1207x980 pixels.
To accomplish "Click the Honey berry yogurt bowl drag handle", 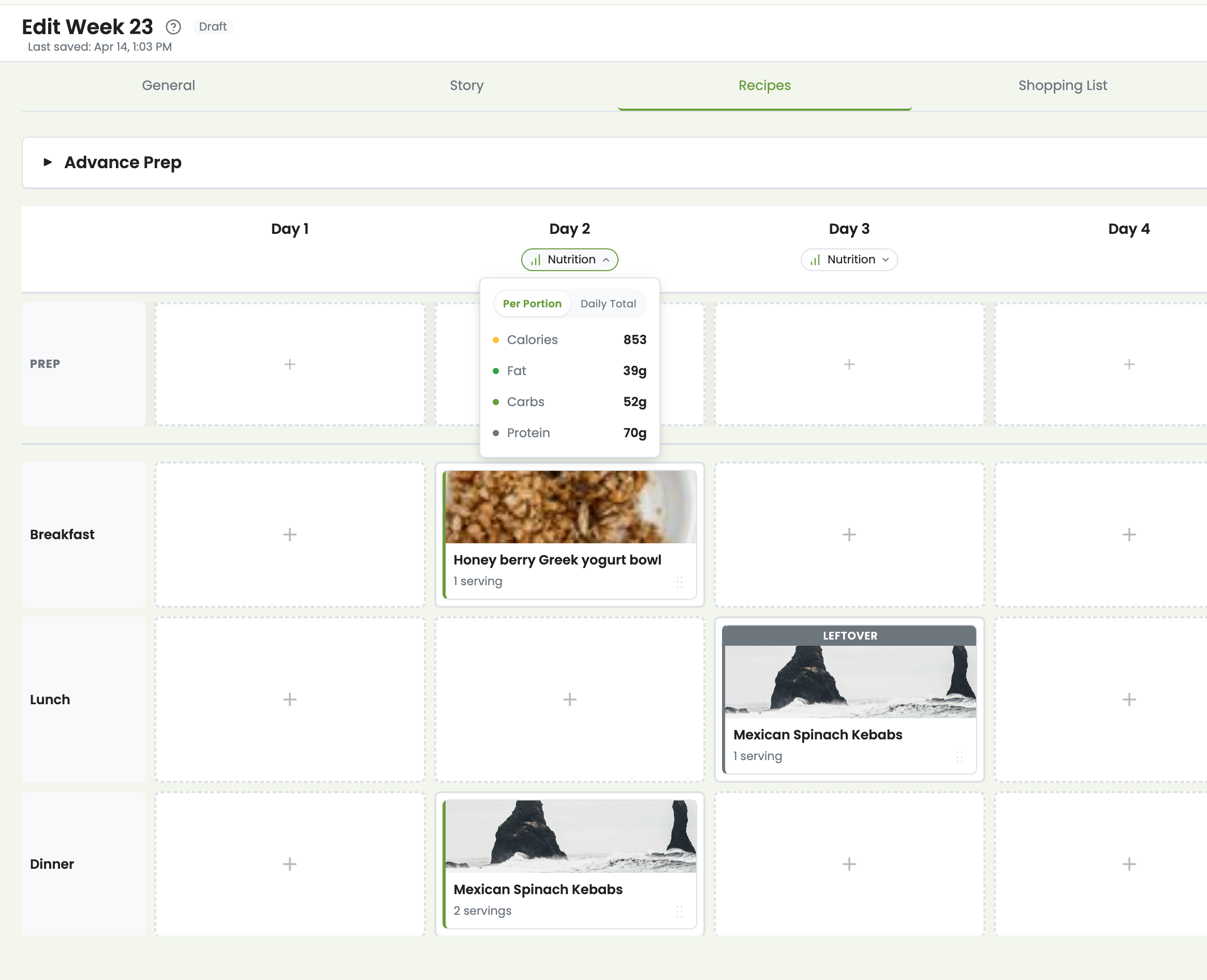I will (x=679, y=582).
